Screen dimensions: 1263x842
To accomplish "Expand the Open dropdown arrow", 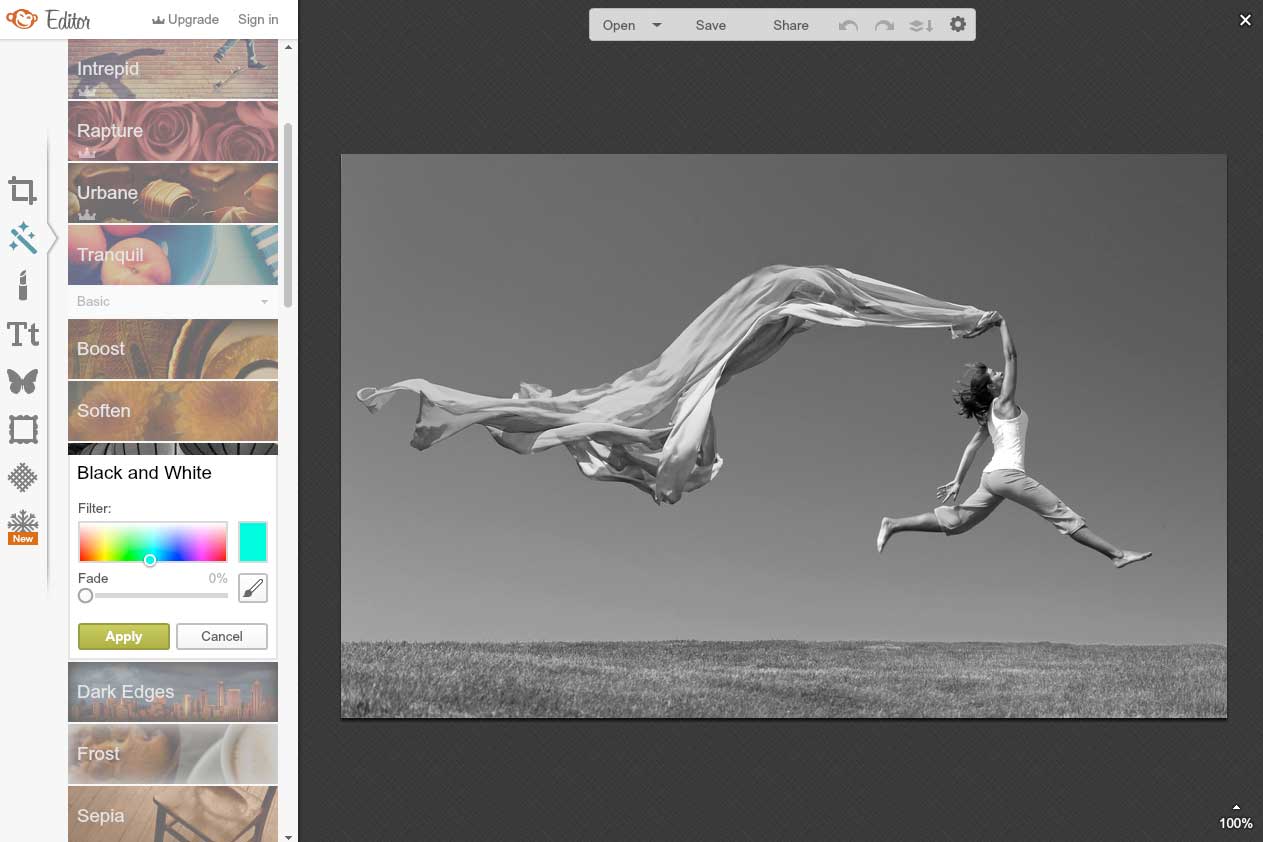I will point(657,25).
